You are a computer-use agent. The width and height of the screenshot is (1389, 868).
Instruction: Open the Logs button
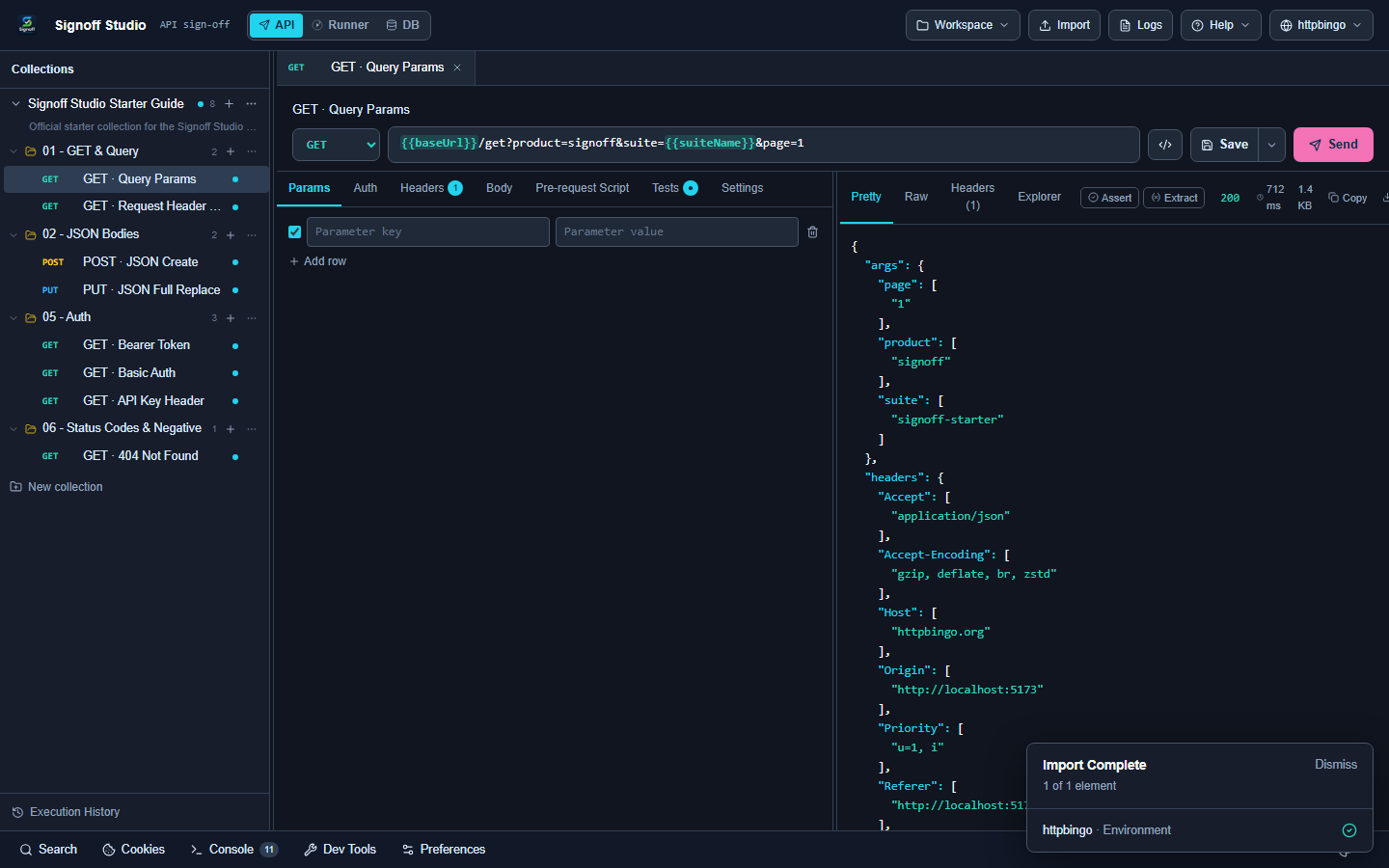[1140, 25]
